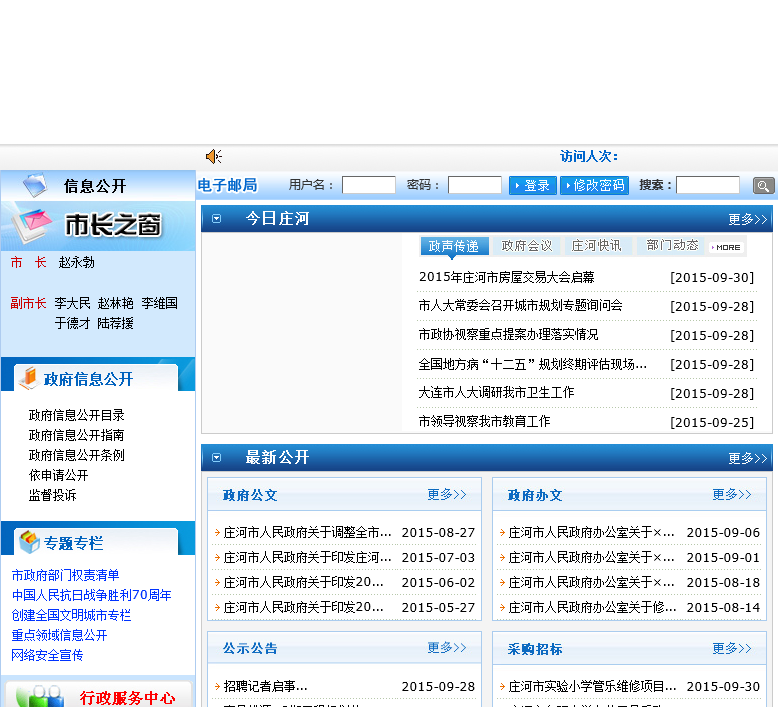
Task: Open 更多>> for 采购招标
Action: coord(732,648)
